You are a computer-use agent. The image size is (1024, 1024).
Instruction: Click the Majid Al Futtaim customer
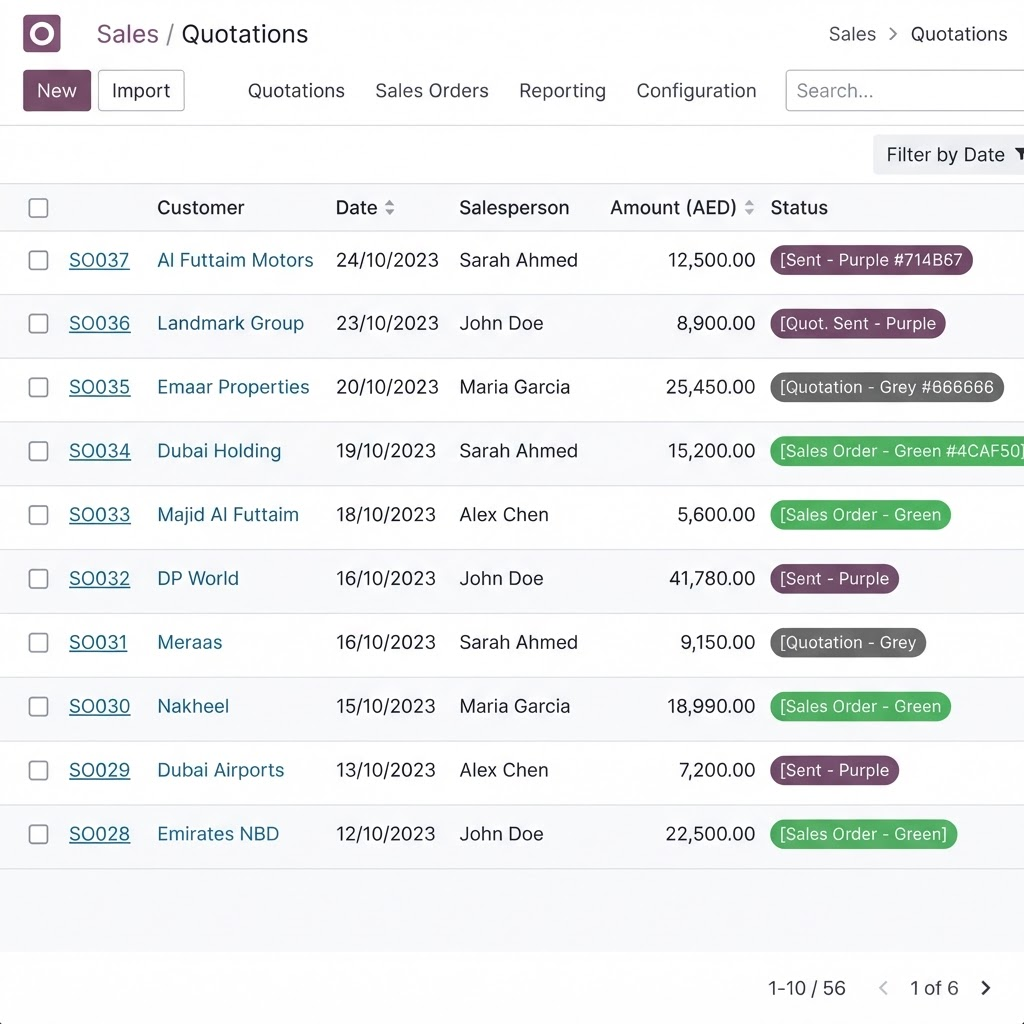point(228,515)
